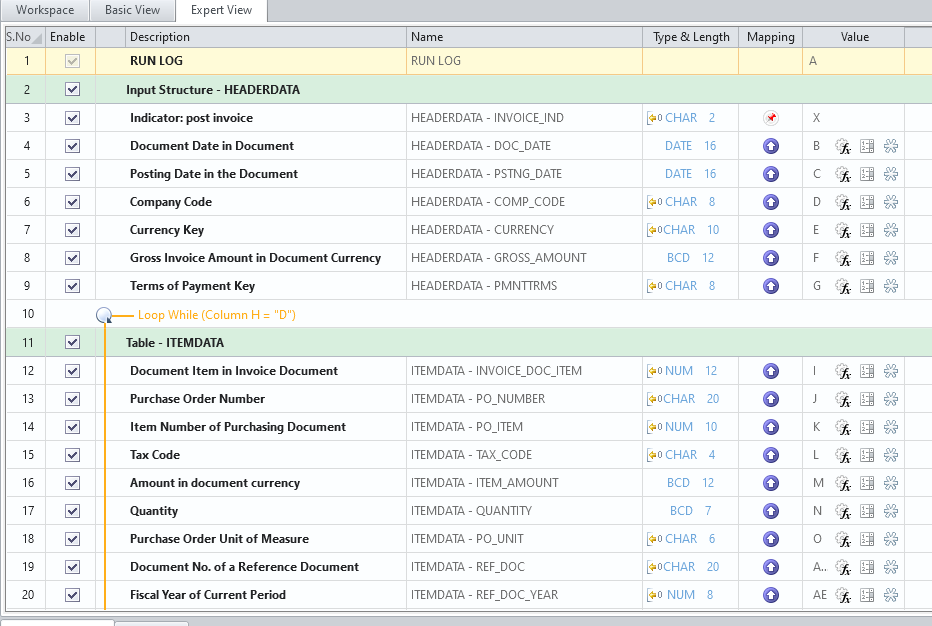Select the Expert View tab

point(221,10)
